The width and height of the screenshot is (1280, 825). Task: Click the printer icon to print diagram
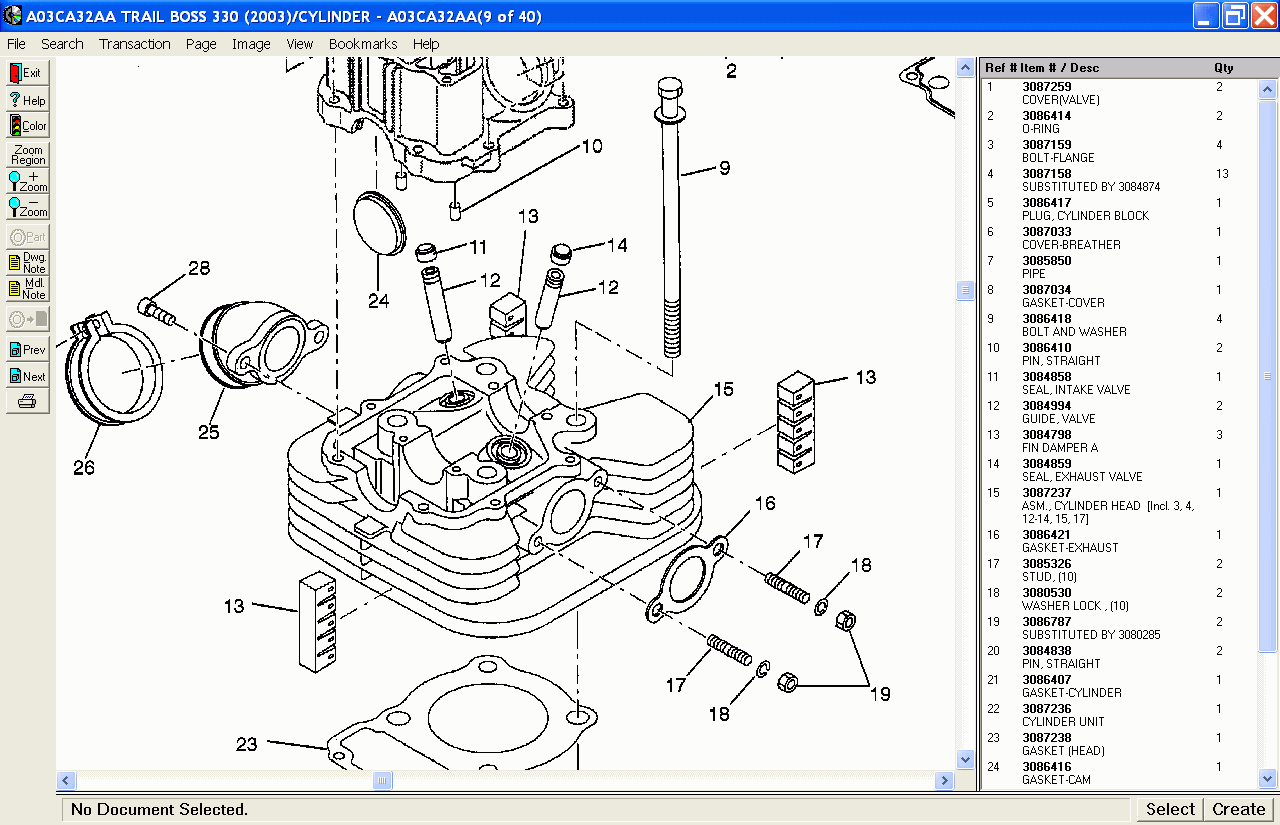[x=27, y=402]
